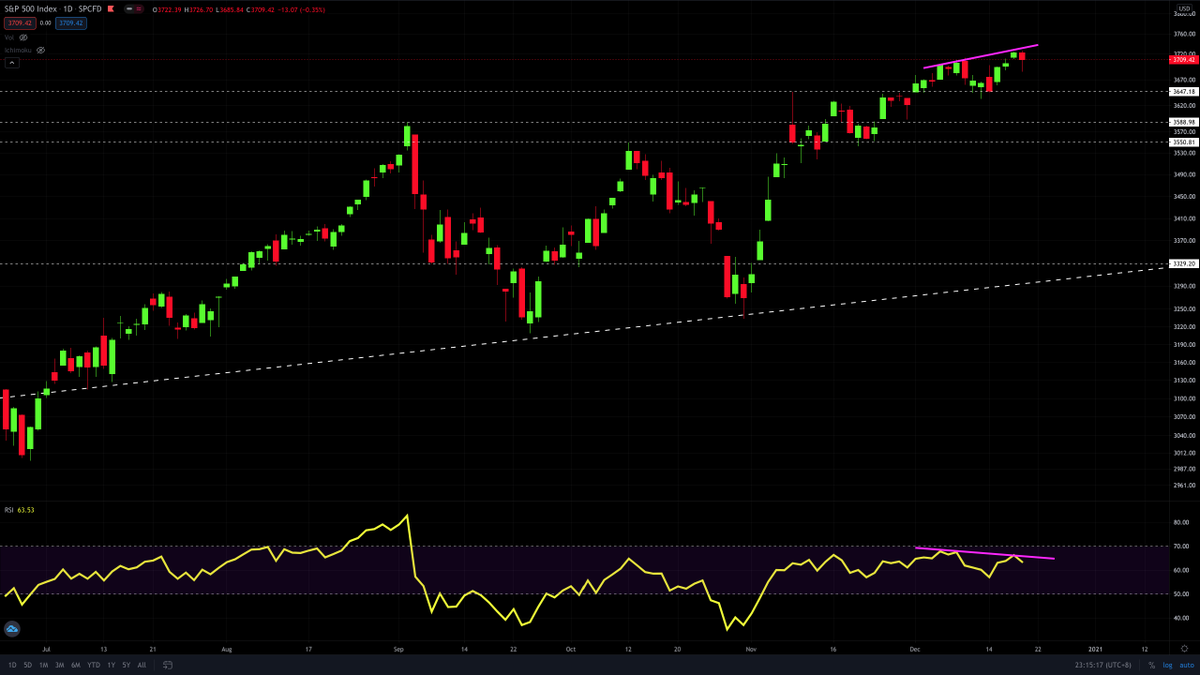This screenshot has height=675, width=1200.
Task: Click the 3588.98 horizontal line price label
Action: (1185, 122)
